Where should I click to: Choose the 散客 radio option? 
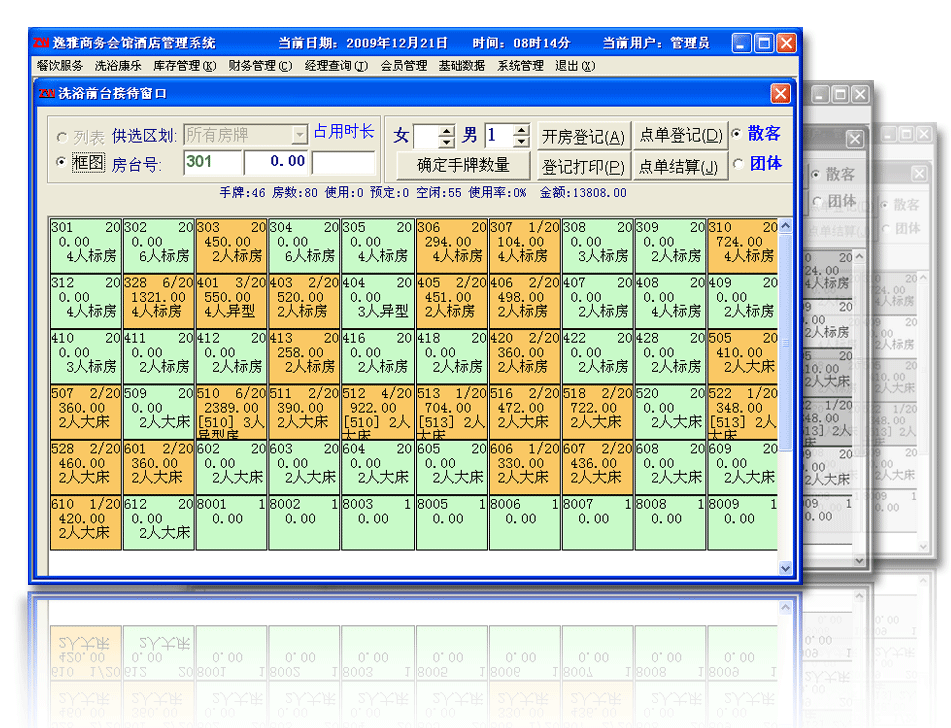737,134
